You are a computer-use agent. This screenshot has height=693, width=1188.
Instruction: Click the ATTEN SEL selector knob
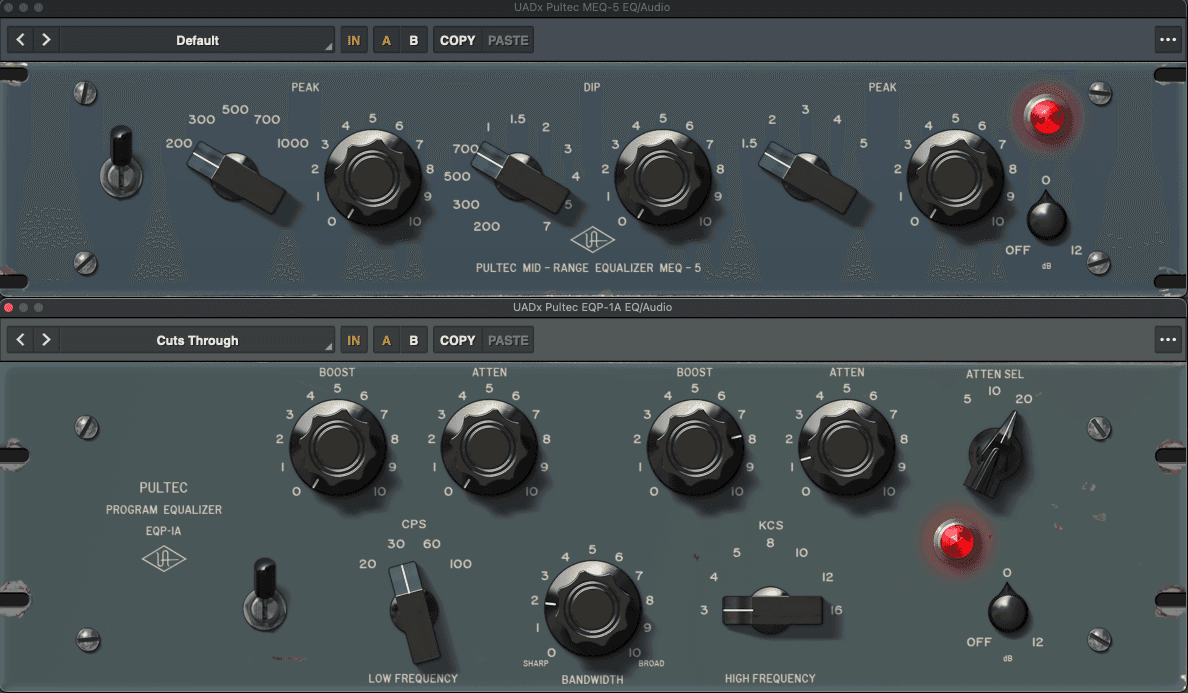995,454
